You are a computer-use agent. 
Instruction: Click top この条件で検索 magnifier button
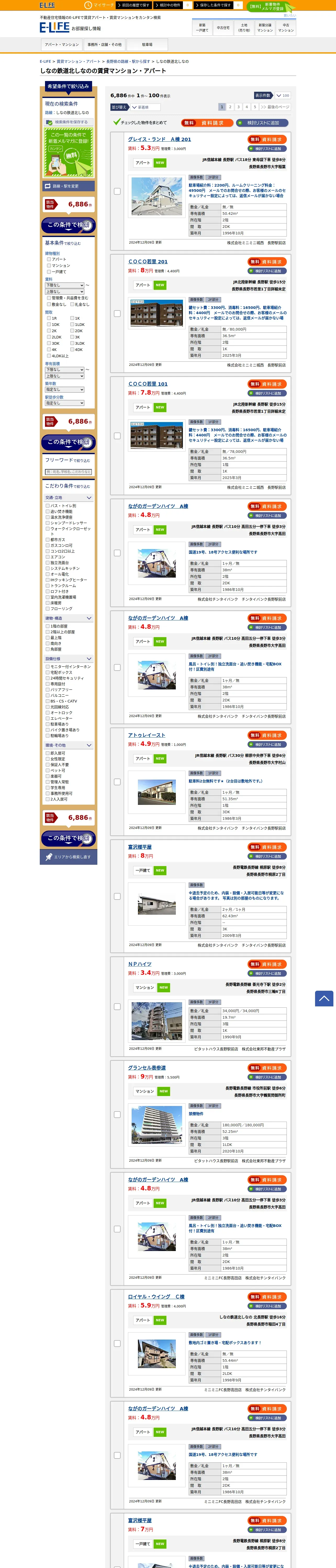tap(68, 225)
